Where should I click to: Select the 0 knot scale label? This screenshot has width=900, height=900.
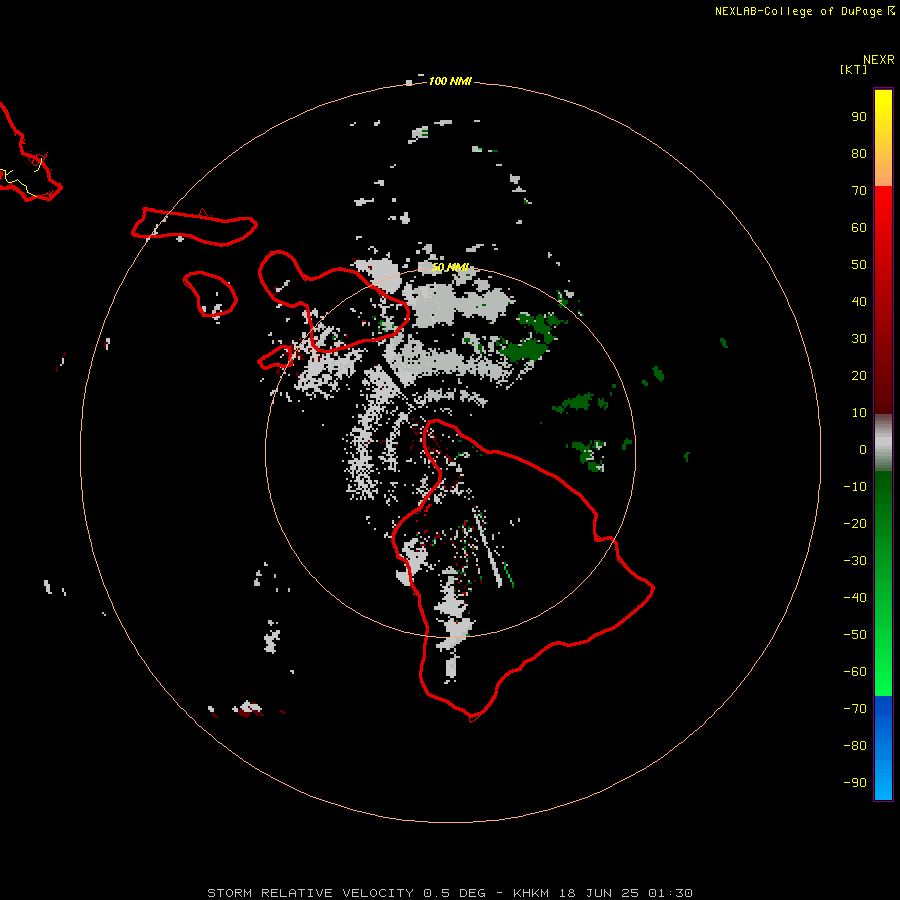pos(863,450)
